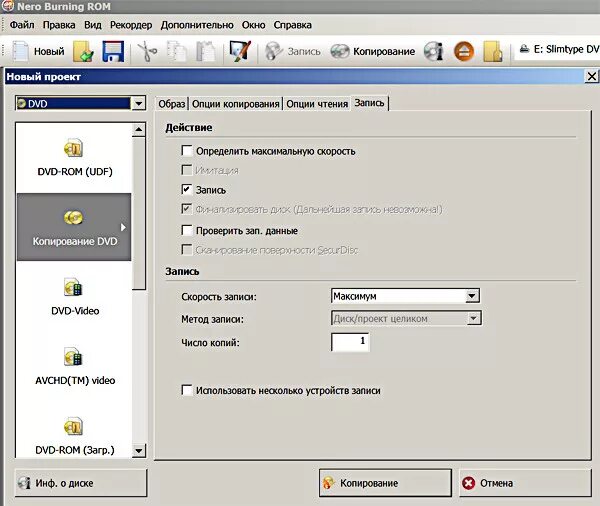The height and width of the screenshot is (506, 600).
Task: Select the DVD-ROM (Загр.) project icon
Action: pyautogui.click(x=73, y=426)
